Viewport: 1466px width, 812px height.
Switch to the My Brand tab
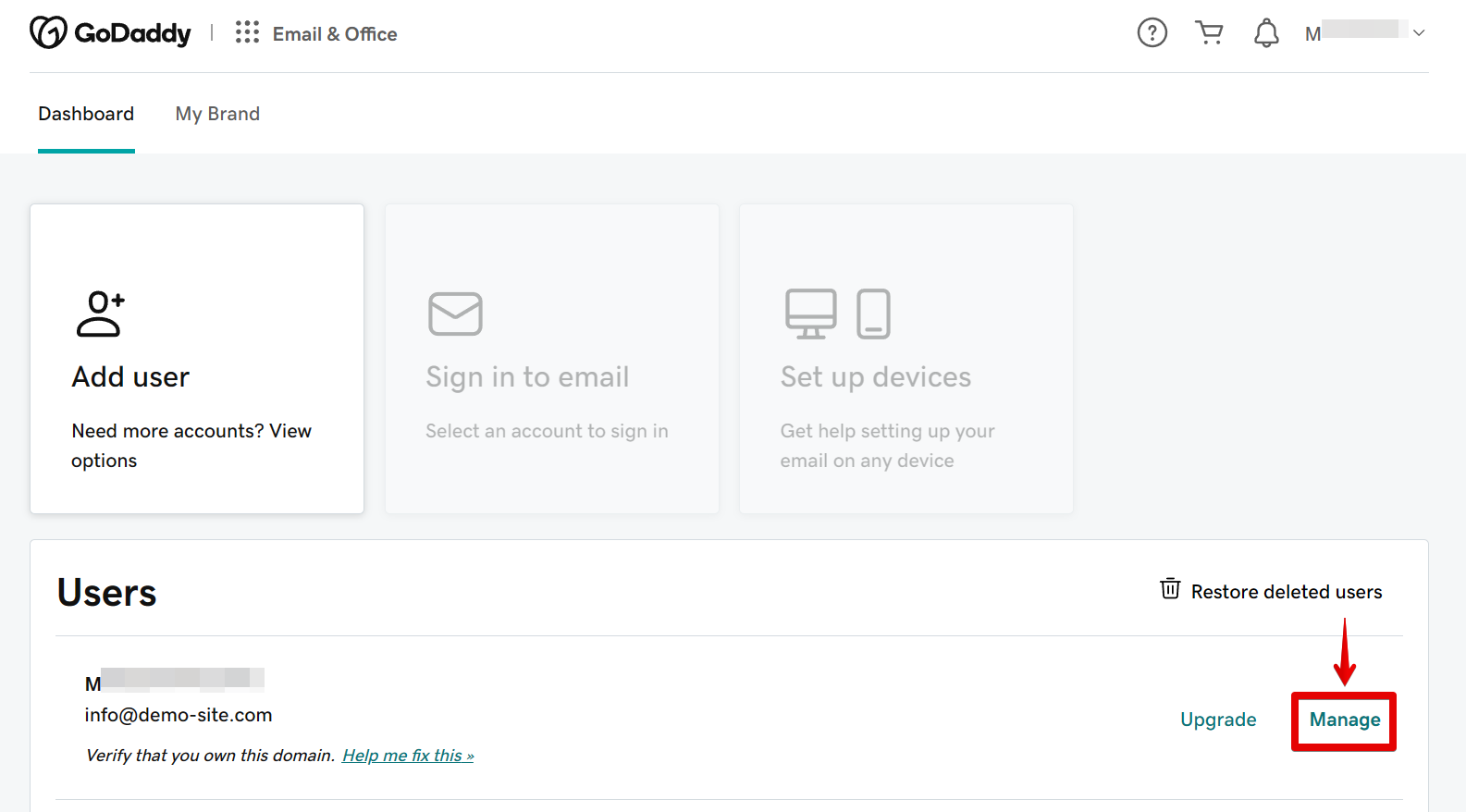click(217, 114)
